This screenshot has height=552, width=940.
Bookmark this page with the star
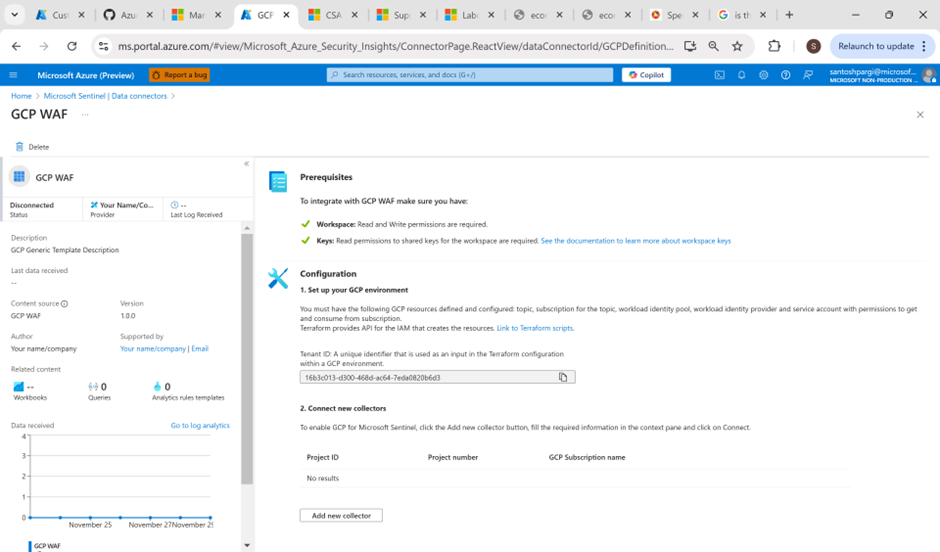[x=737, y=46]
